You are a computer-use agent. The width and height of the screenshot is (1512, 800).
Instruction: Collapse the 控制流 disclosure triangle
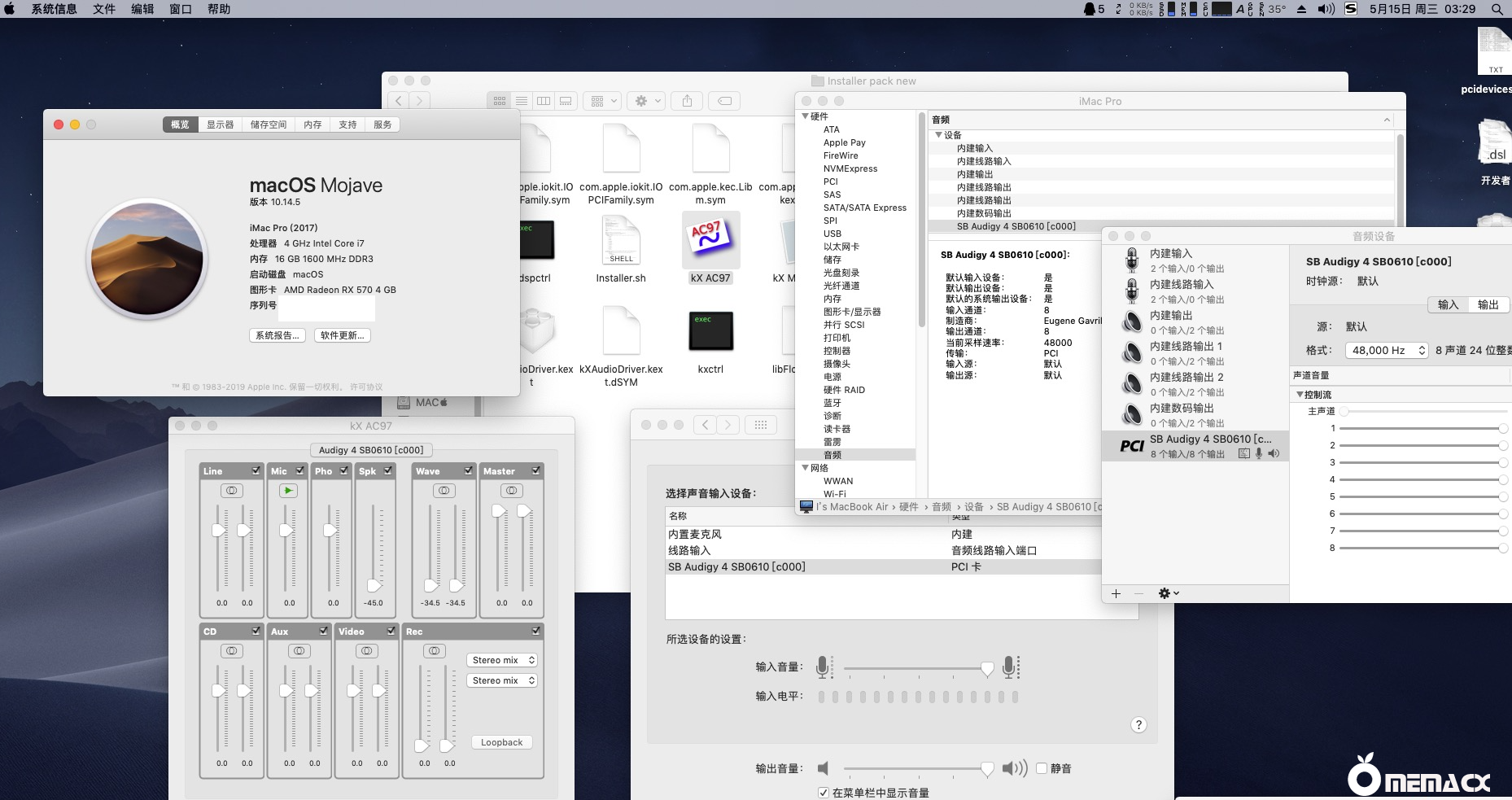tap(1300, 394)
